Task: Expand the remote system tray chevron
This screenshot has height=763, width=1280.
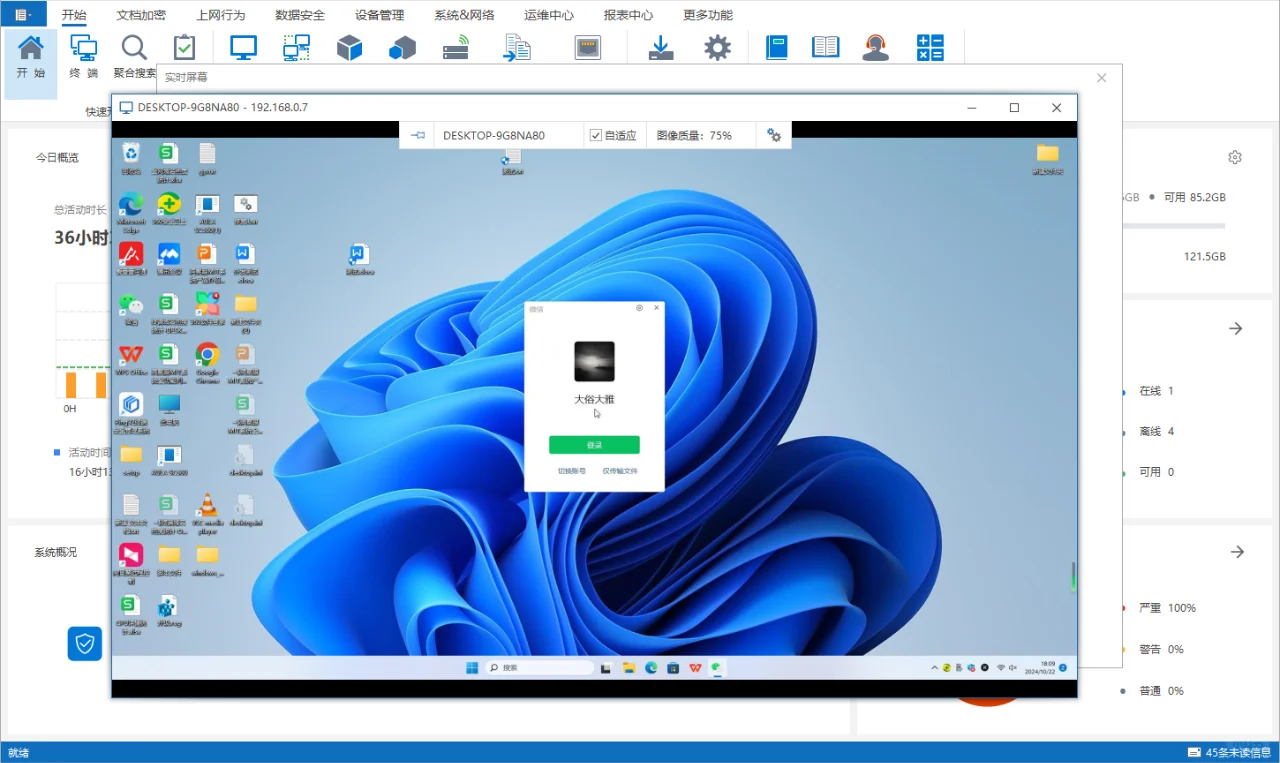Action: coord(937,668)
